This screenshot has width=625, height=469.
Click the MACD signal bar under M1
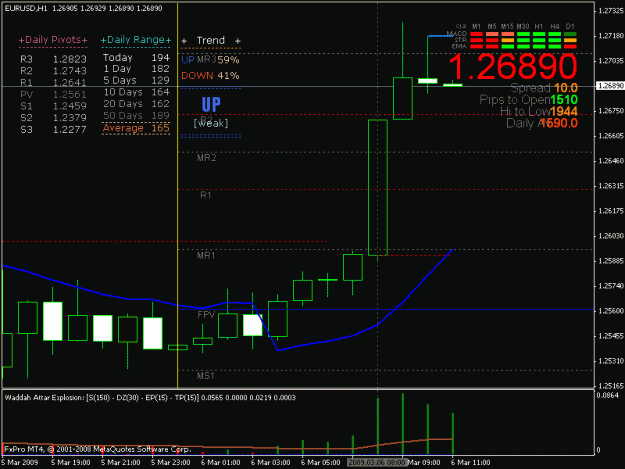[476, 34]
